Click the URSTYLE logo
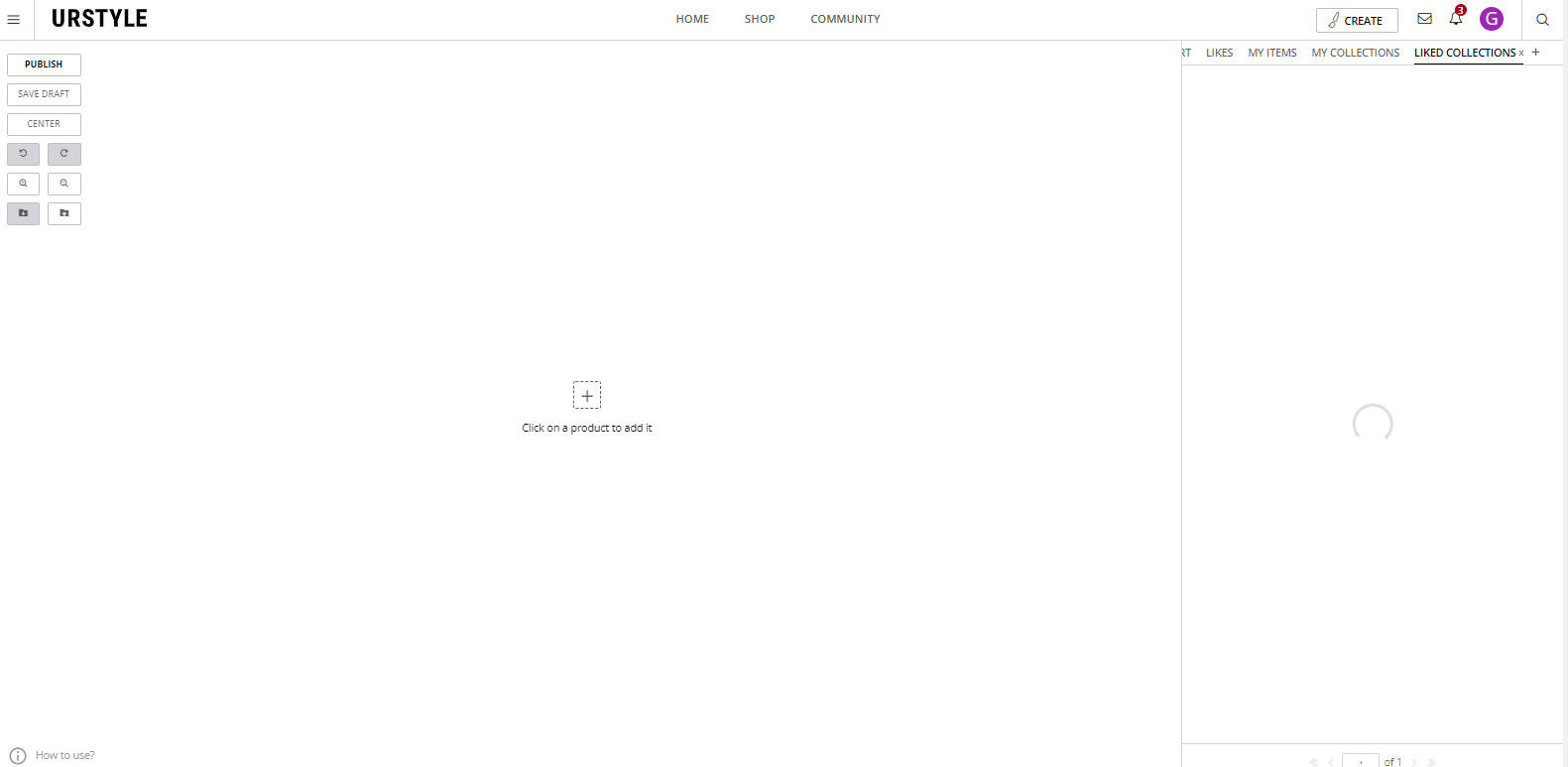The height and width of the screenshot is (767, 1568). coord(99,19)
